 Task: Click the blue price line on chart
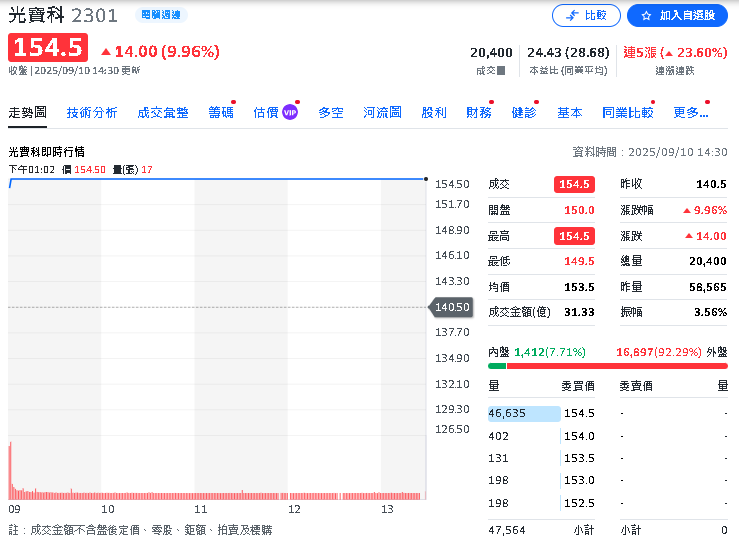point(217,179)
